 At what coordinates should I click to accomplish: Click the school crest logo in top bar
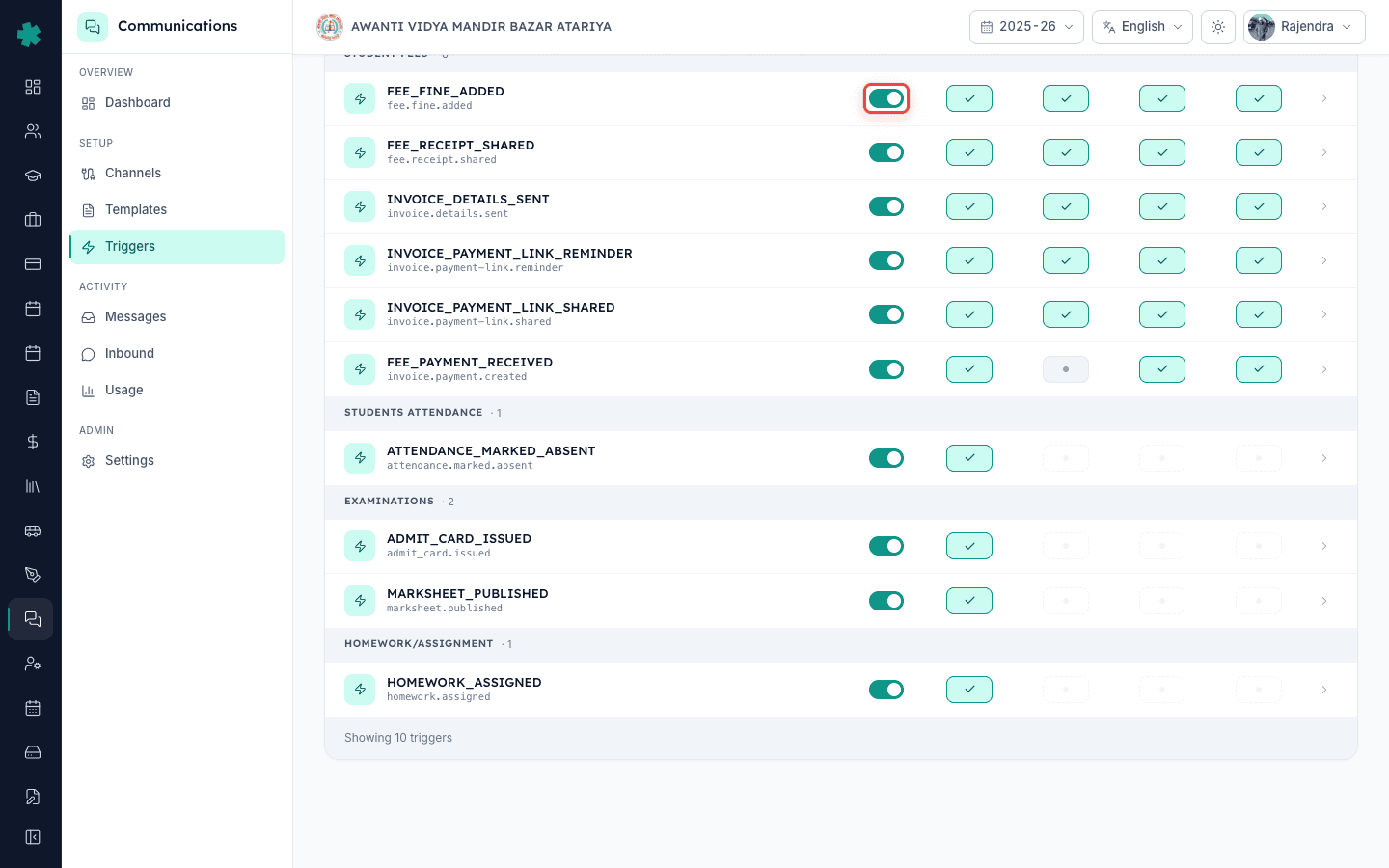[330, 27]
